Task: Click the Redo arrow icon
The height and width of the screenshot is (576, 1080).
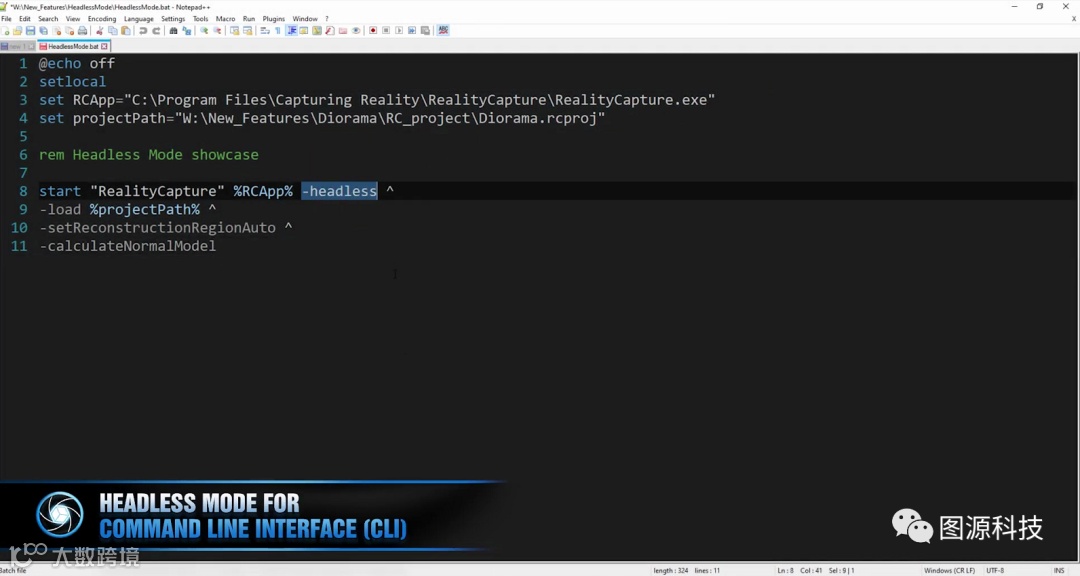Action: pyautogui.click(x=156, y=30)
